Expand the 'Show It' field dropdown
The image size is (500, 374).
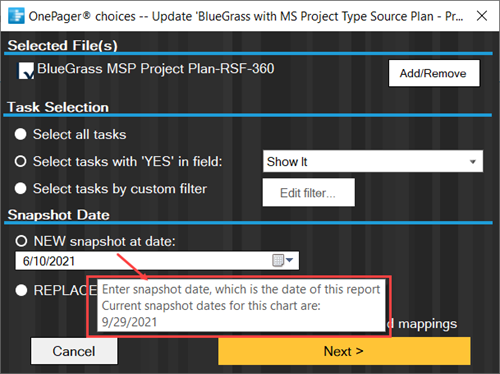(x=373, y=161)
